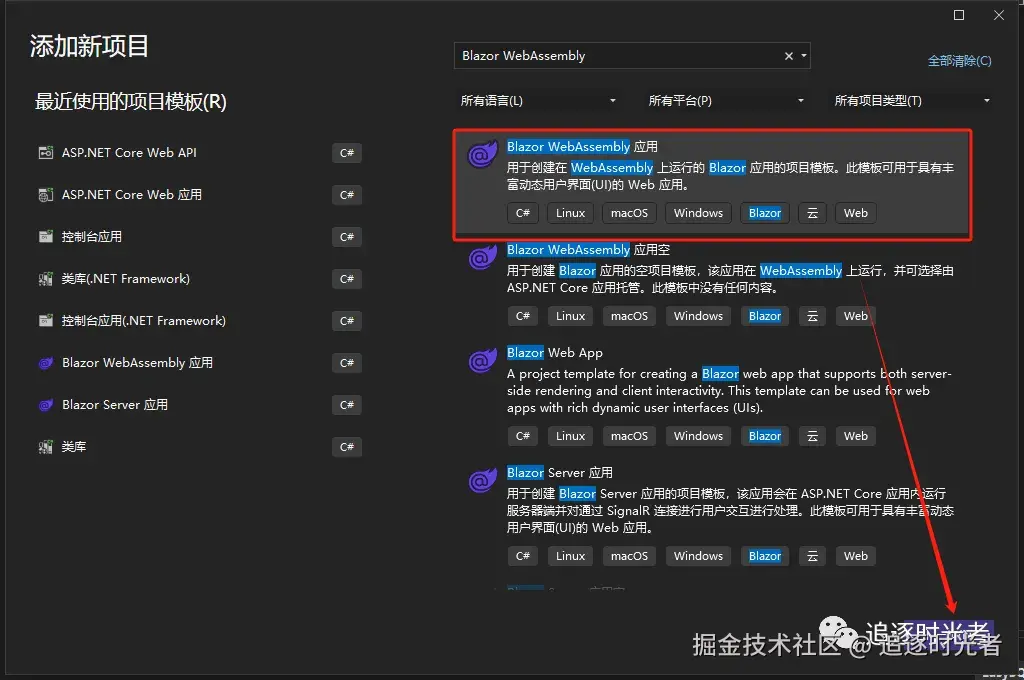Screen dimensions: 1024x680
Task: Open the 所有语言(L) language filter dropdown
Action: tap(538, 101)
